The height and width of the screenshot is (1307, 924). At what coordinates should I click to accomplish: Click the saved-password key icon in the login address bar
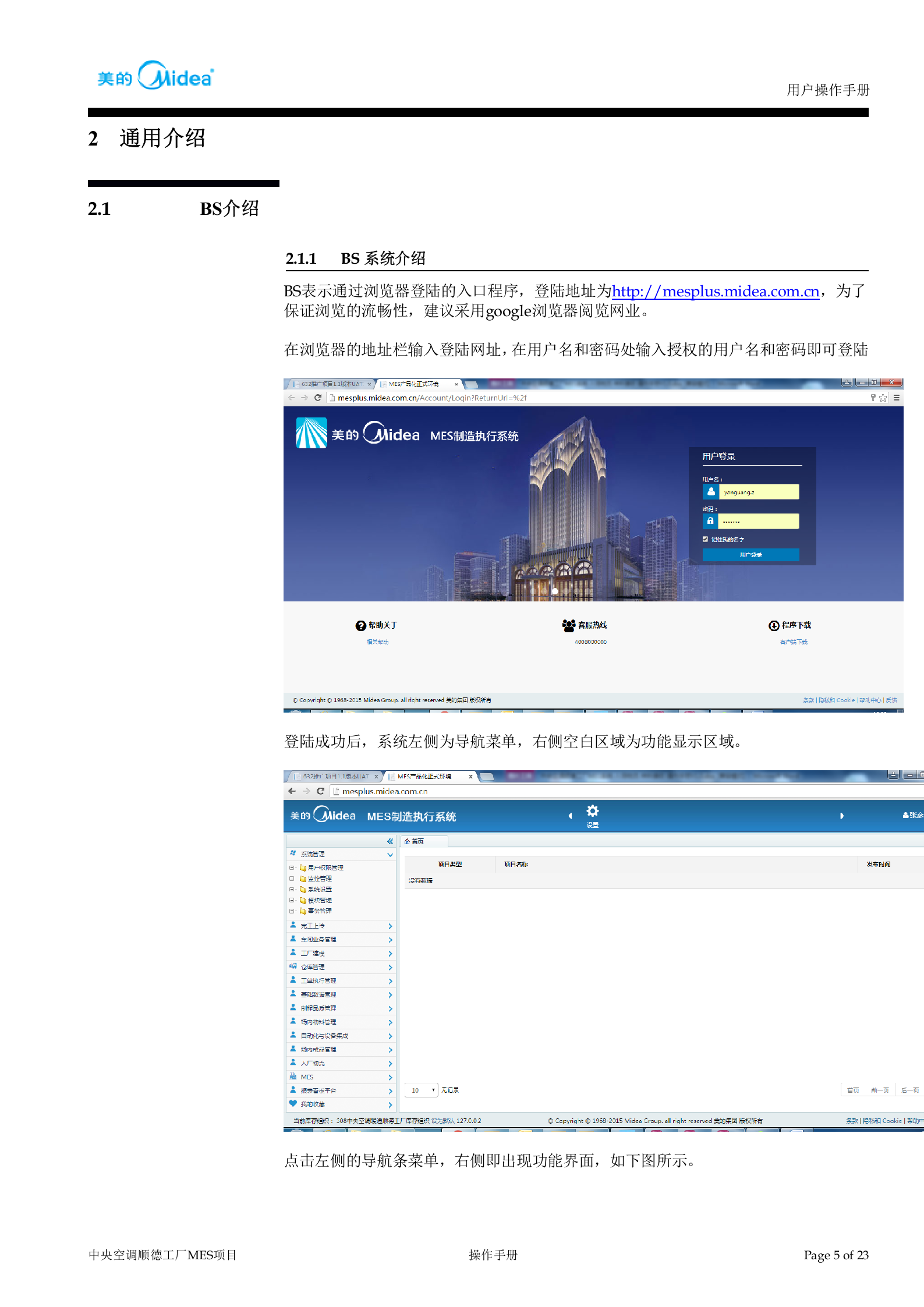(x=873, y=398)
